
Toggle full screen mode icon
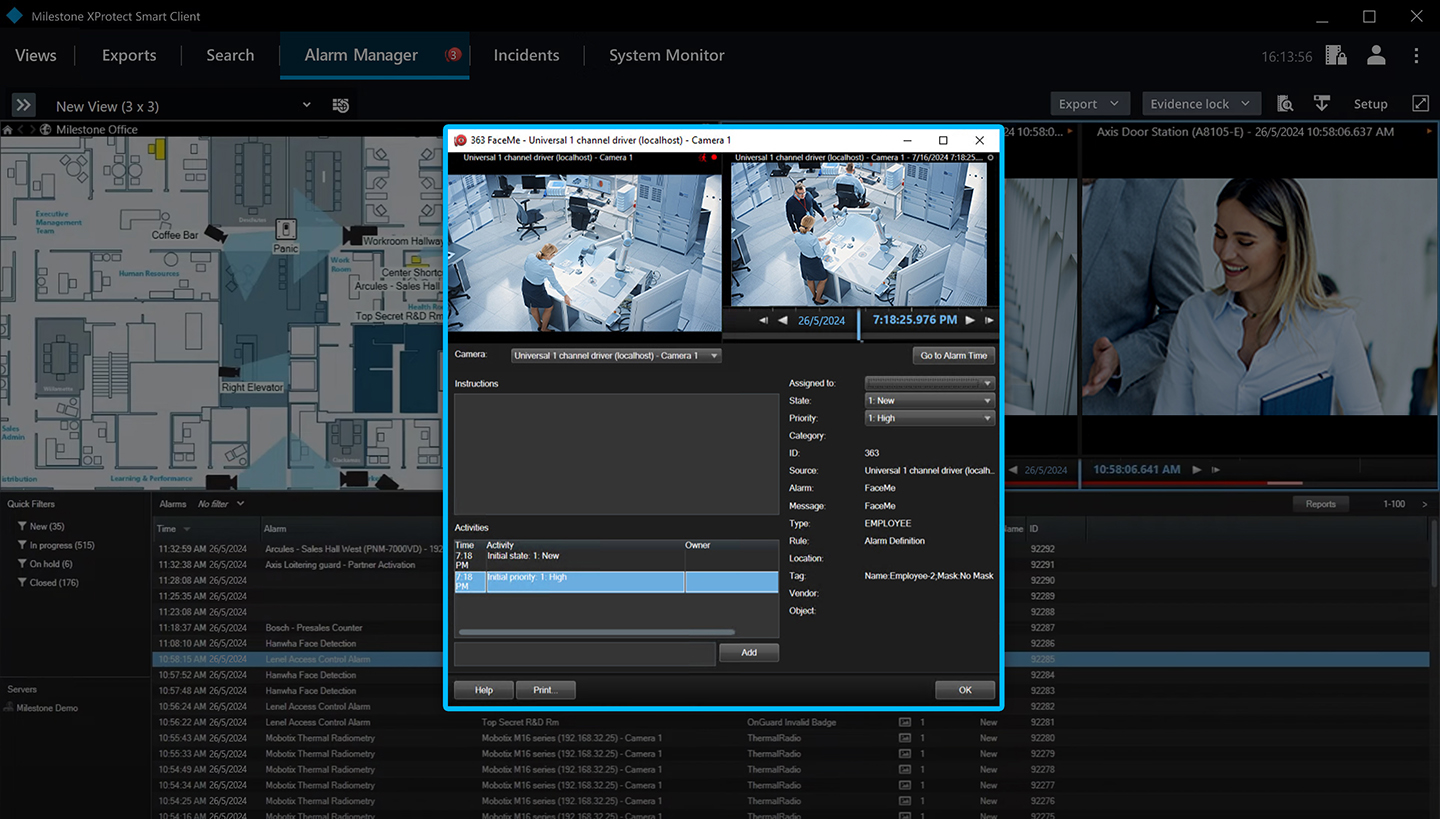[x=1420, y=104]
